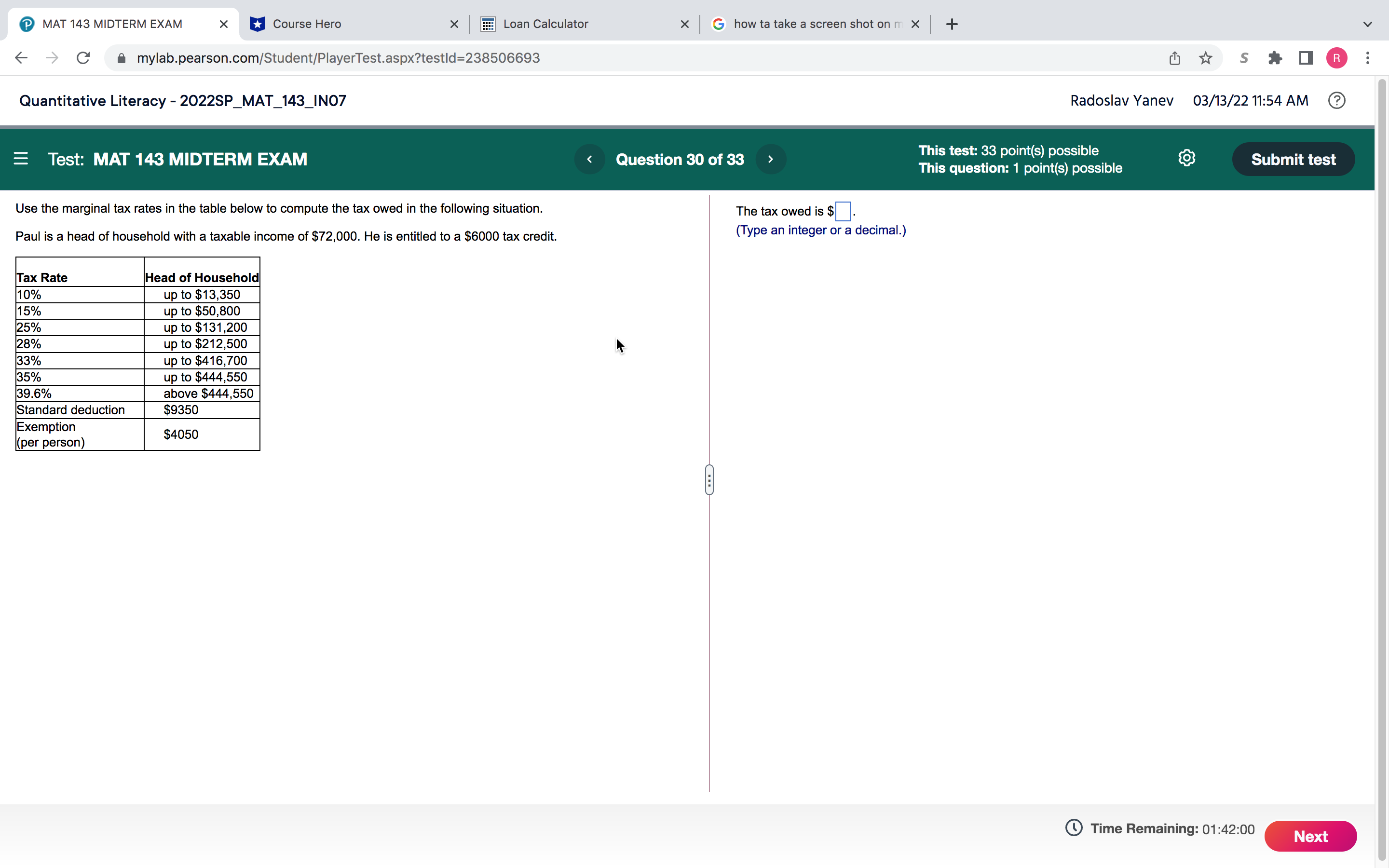Click the Submit test button

click(1293, 159)
